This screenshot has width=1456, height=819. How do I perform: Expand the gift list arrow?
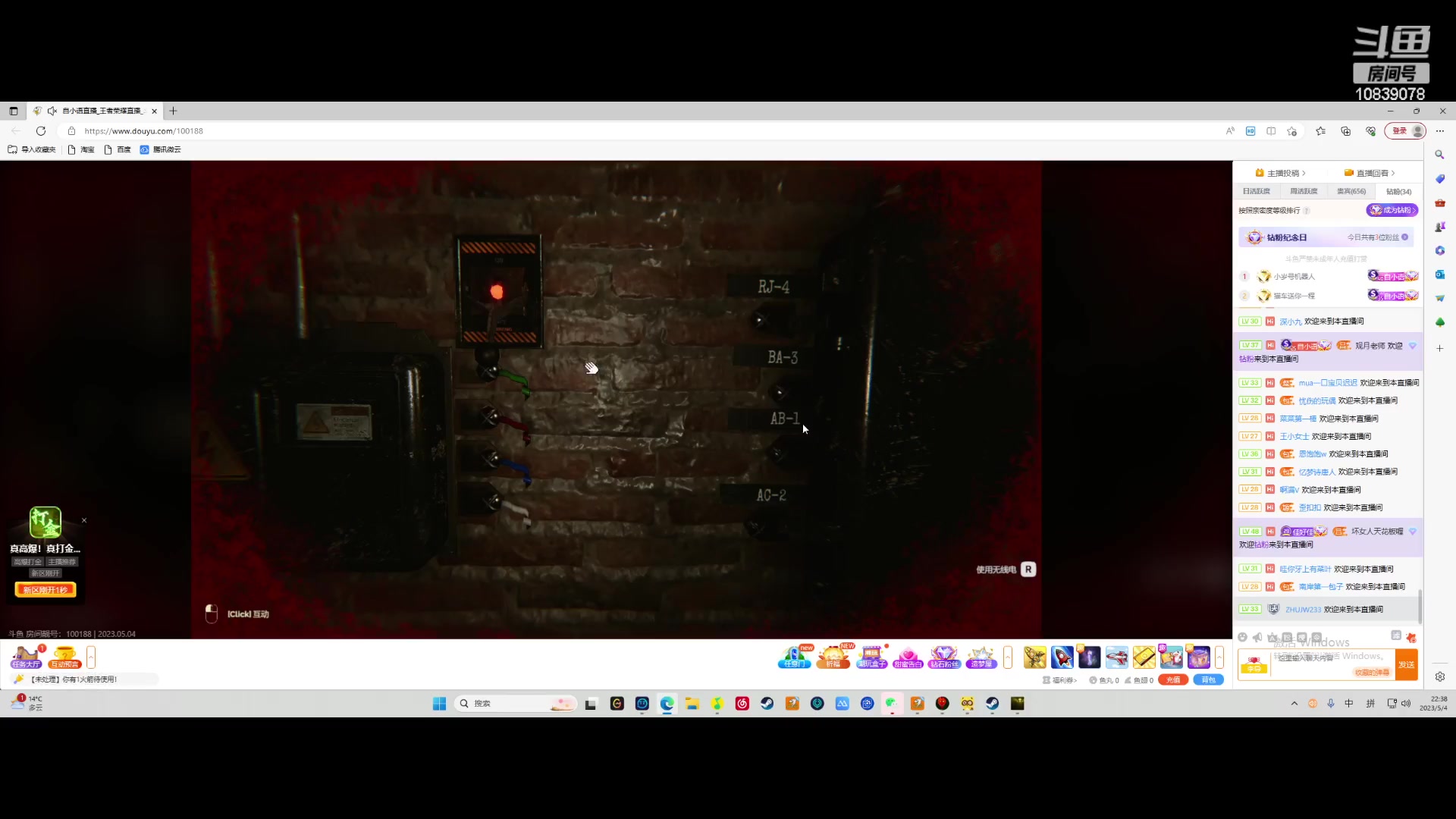[x=1219, y=657]
